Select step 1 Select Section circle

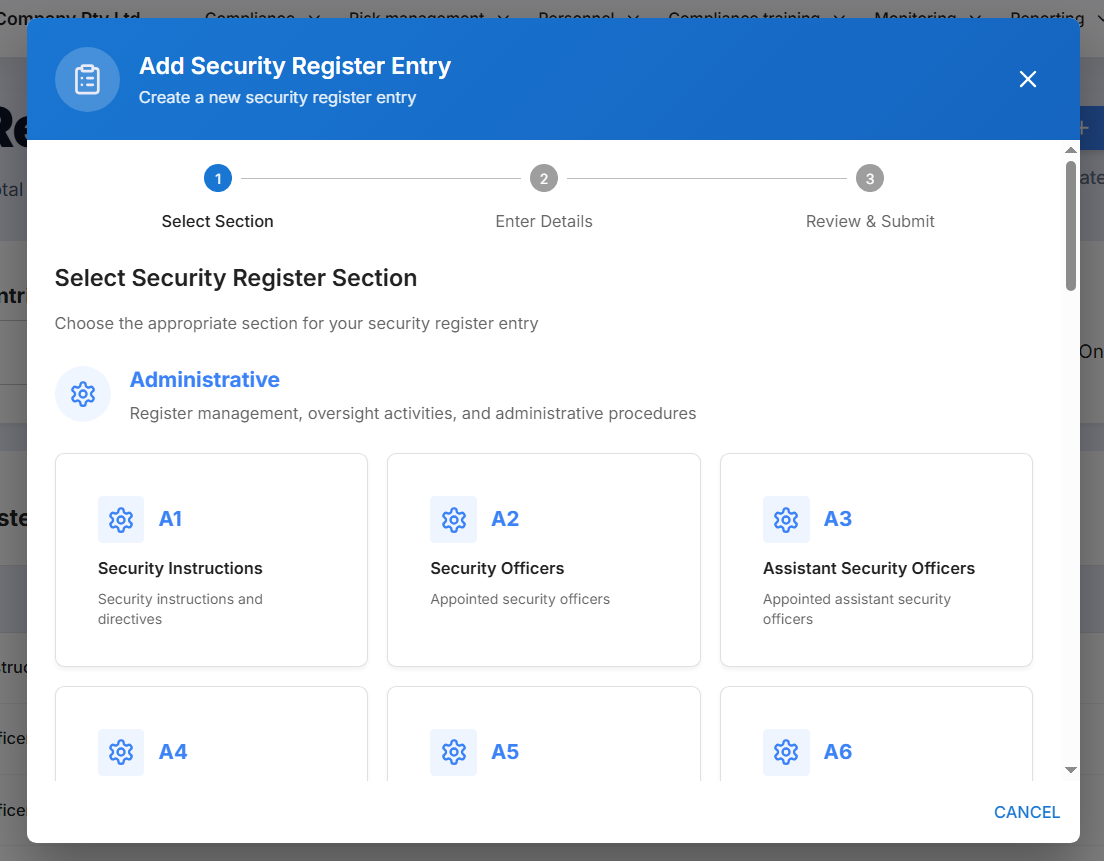click(x=217, y=179)
